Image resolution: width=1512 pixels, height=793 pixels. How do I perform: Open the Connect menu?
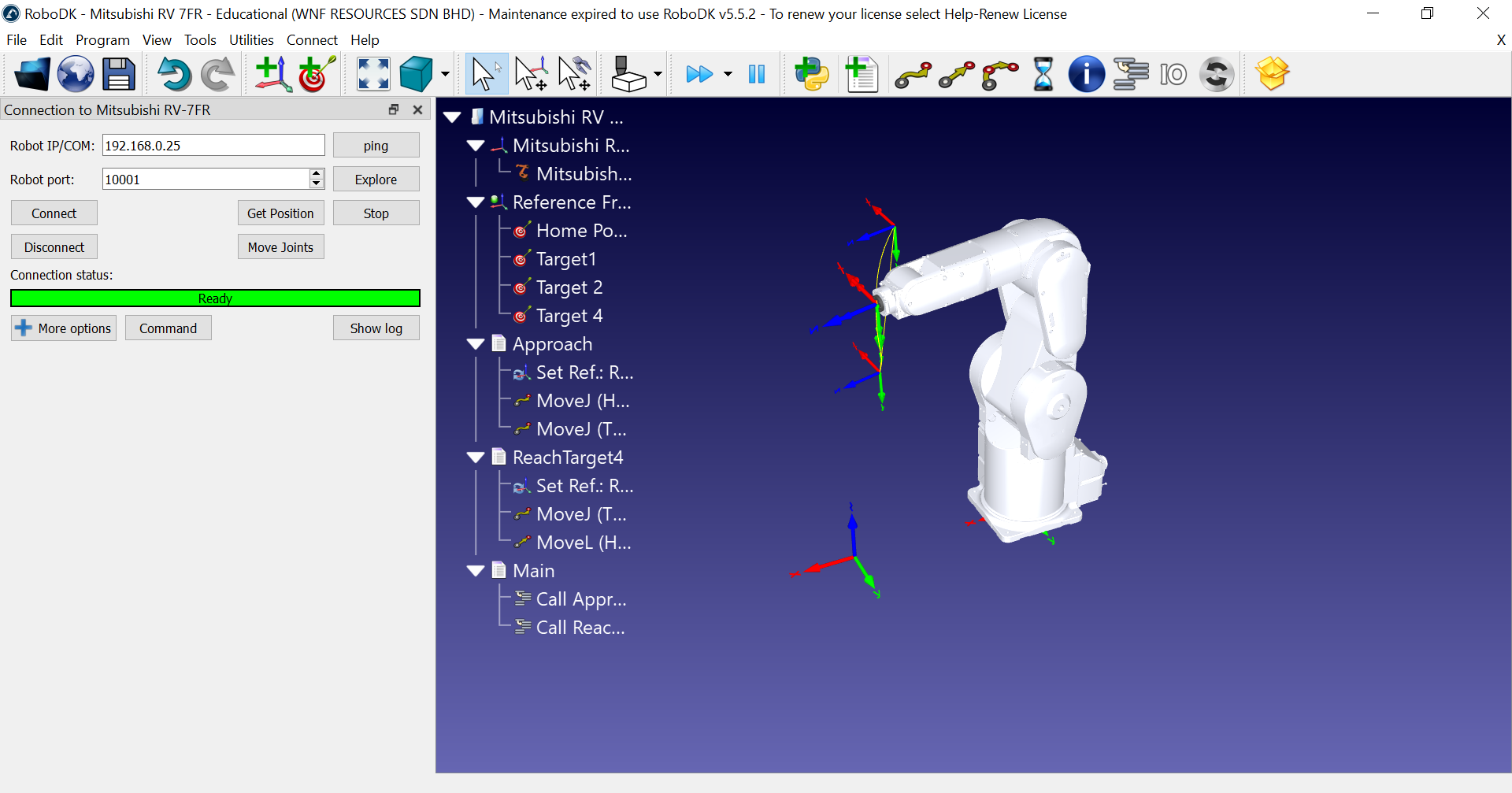click(312, 40)
